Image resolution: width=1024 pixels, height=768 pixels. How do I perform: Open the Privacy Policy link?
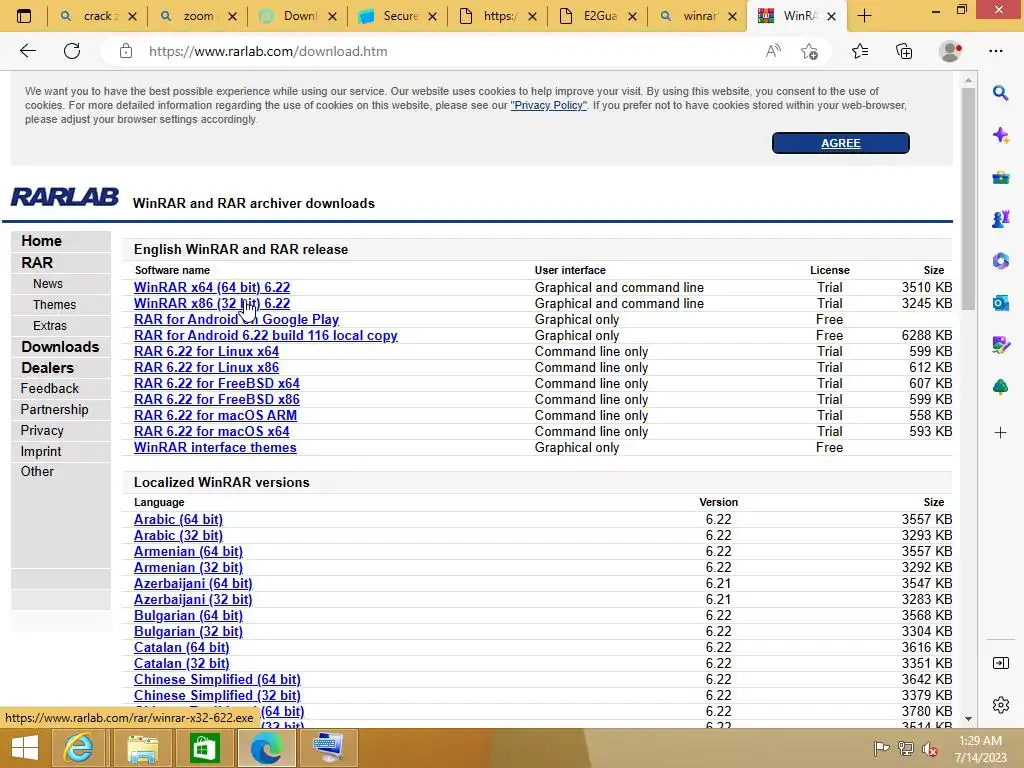click(x=549, y=105)
